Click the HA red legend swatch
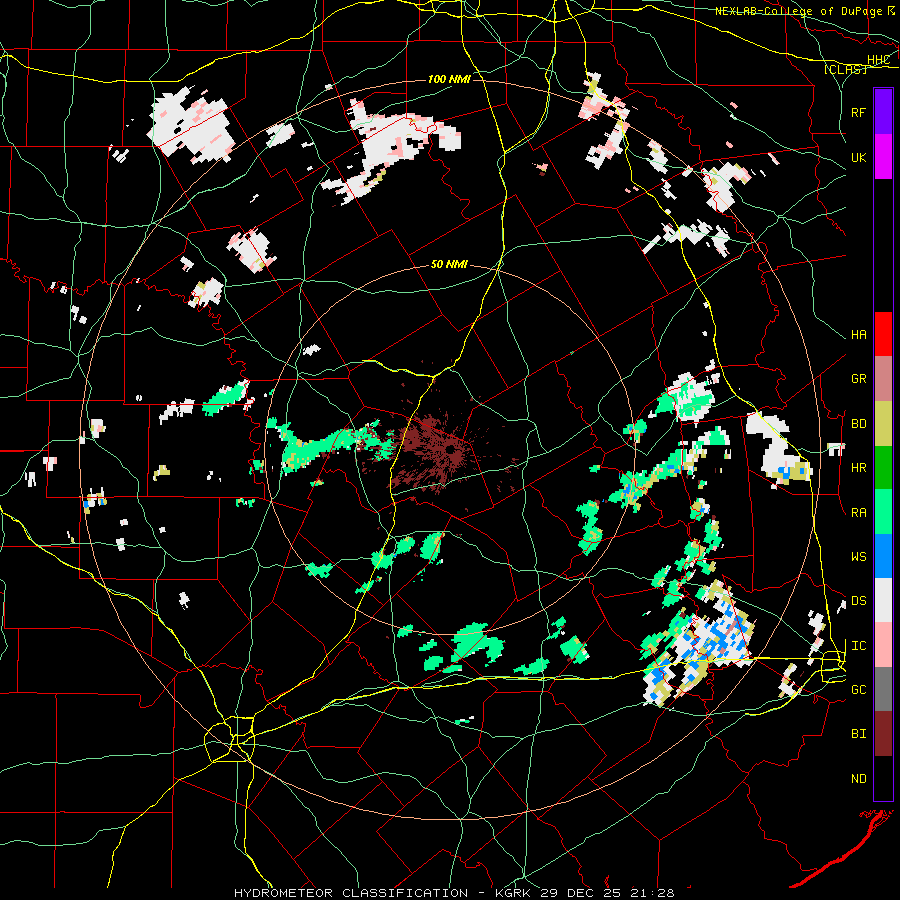Image resolution: width=900 pixels, height=900 pixels. [x=883, y=334]
